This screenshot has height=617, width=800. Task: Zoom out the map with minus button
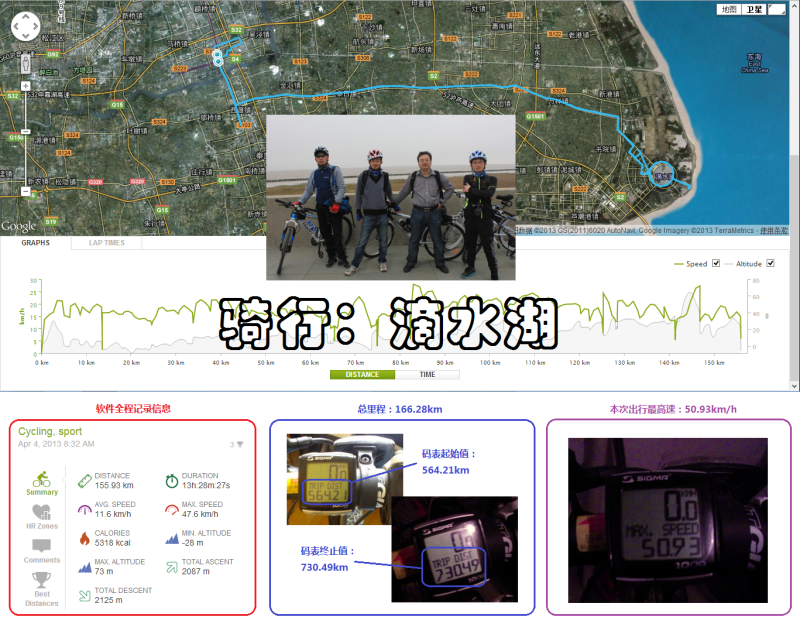[26, 191]
